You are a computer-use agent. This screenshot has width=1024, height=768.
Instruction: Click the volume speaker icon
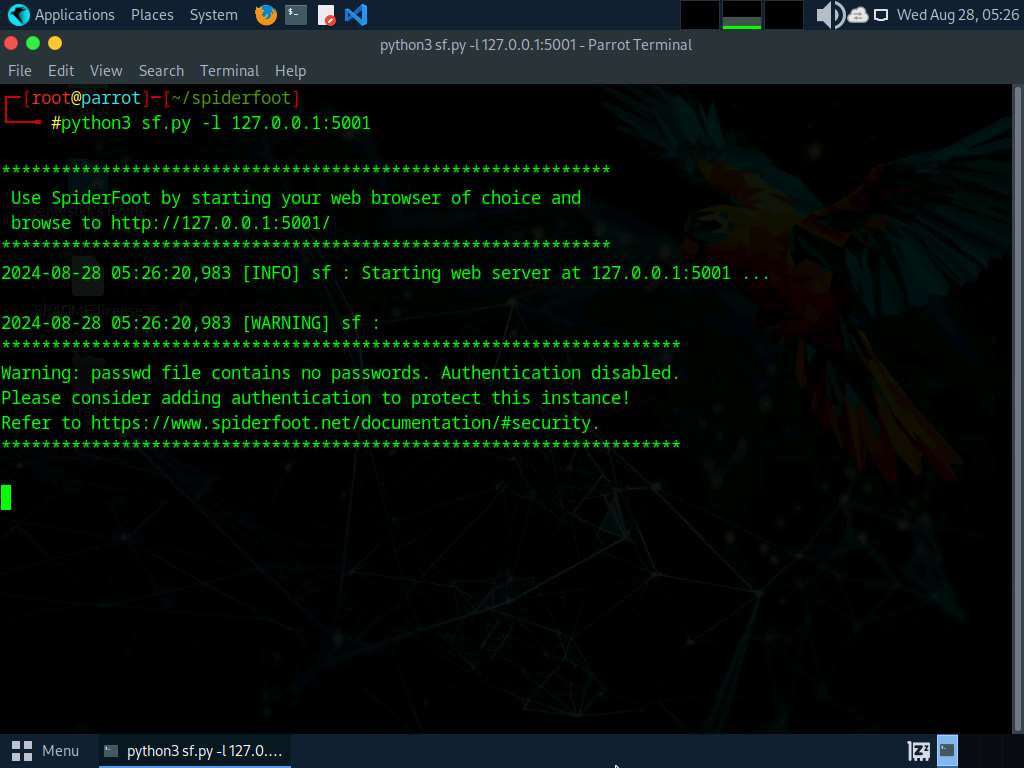pos(831,14)
